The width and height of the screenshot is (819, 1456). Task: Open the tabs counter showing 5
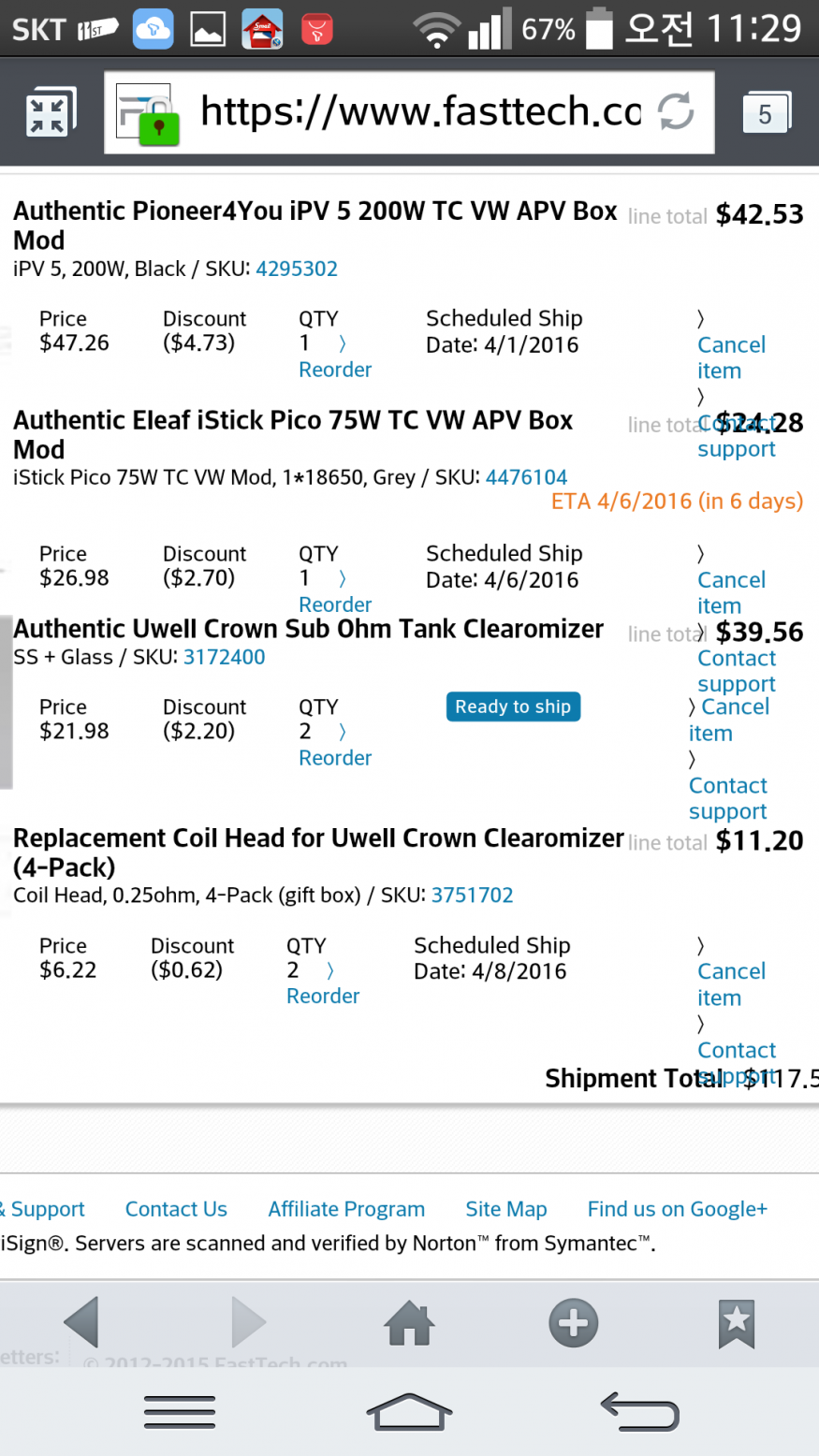click(766, 113)
